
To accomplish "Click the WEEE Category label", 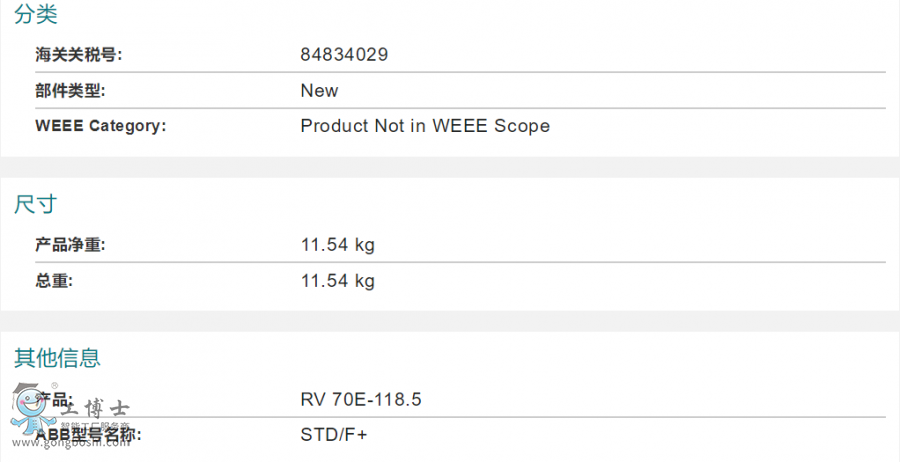I will [x=100, y=126].
